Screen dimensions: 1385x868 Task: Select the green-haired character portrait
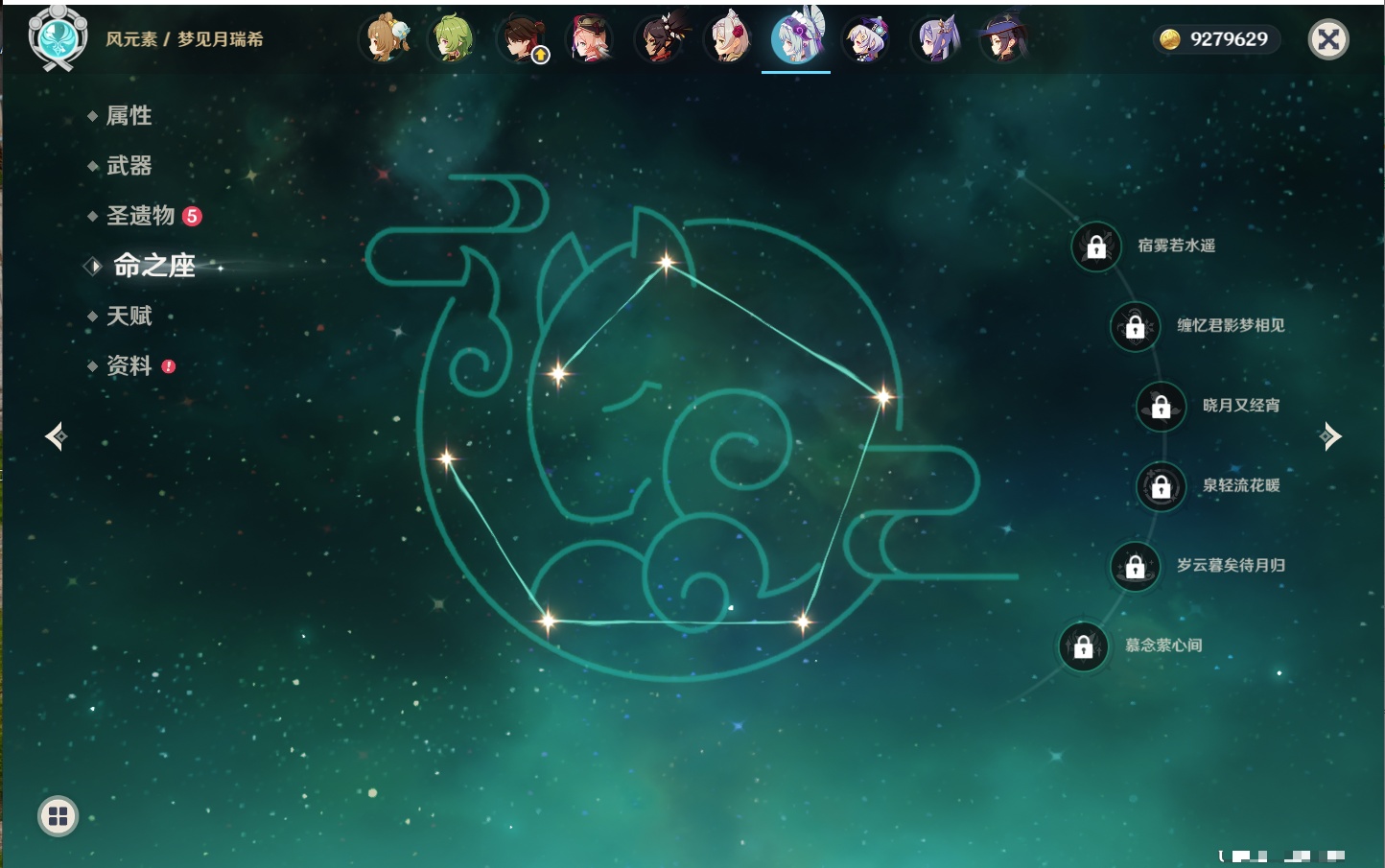[454, 39]
